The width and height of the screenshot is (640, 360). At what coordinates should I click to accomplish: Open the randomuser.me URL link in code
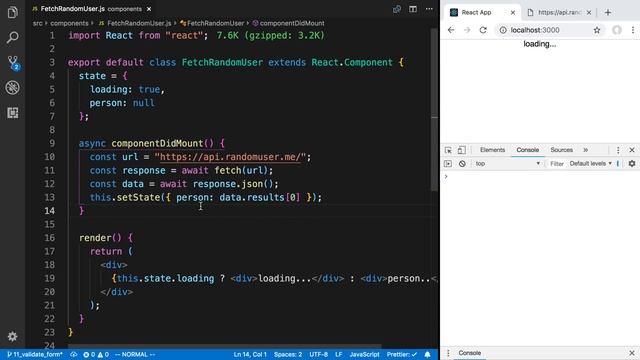point(230,157)
